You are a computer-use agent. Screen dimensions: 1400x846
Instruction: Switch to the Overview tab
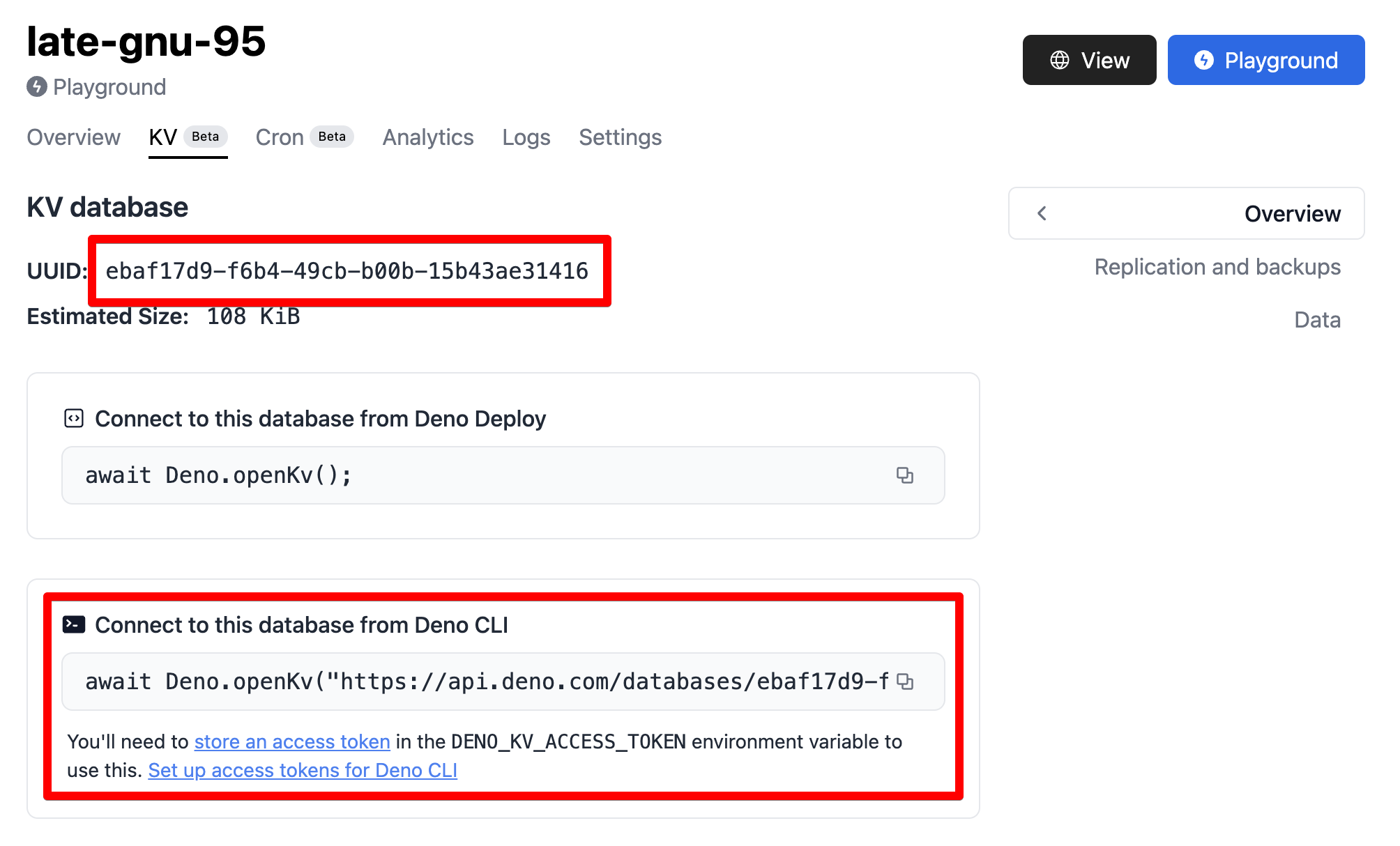click(x=74, y=137)
